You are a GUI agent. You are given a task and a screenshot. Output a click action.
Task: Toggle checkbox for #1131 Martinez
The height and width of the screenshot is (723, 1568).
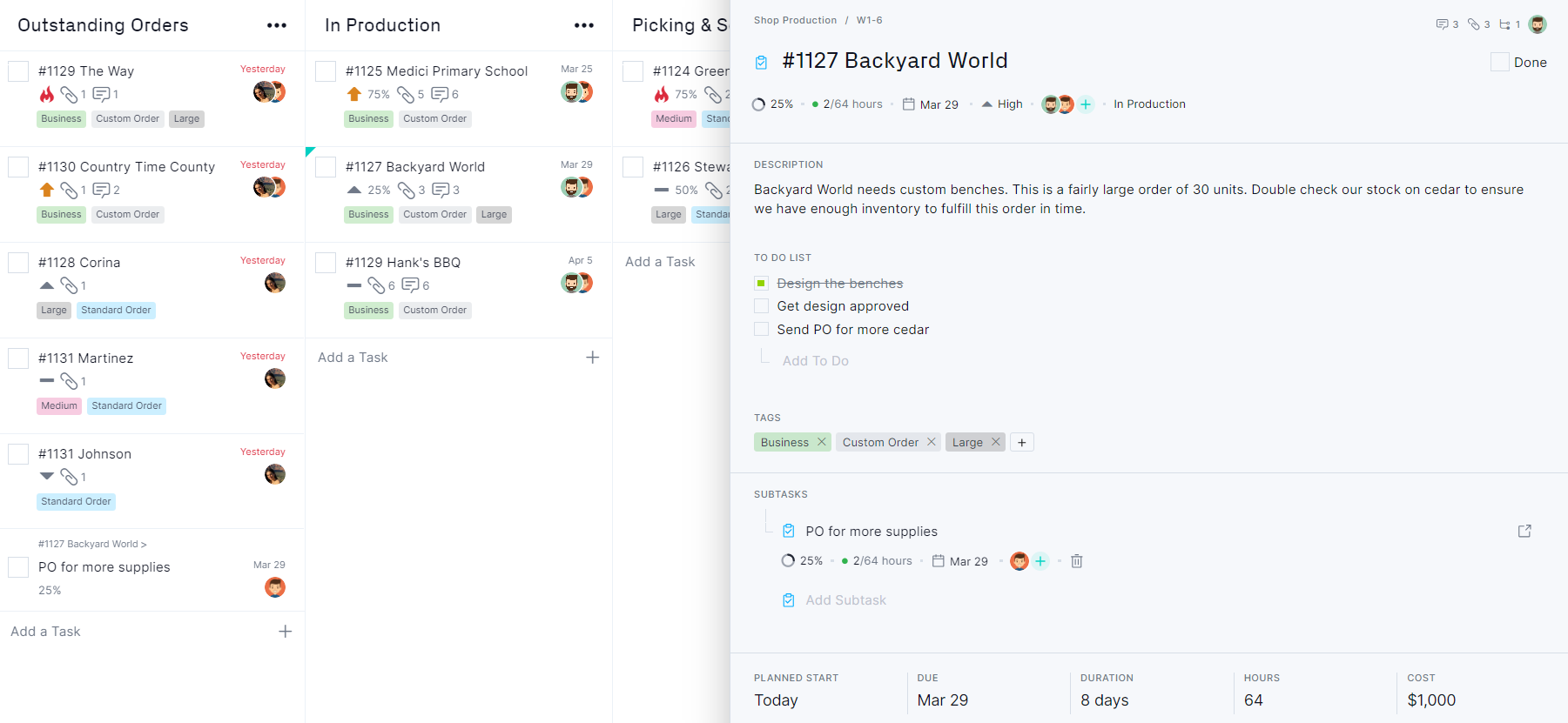click(18, 358)
